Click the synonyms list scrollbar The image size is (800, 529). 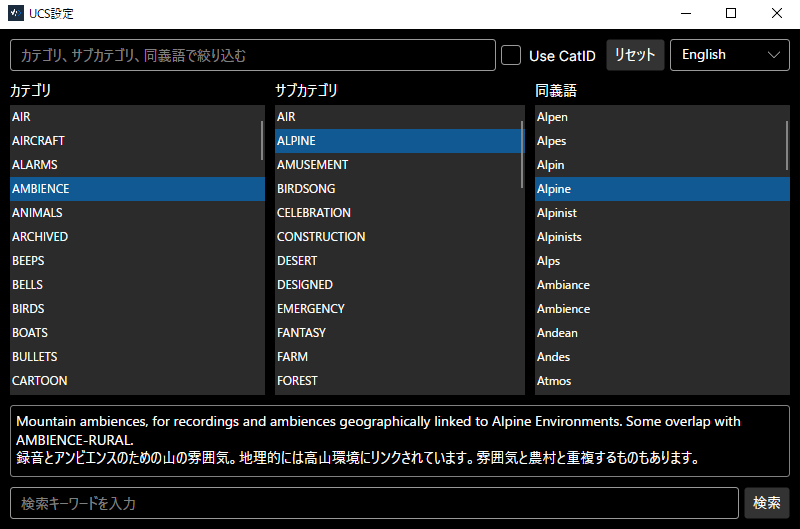pyautogui.click(x=787, y=147)
